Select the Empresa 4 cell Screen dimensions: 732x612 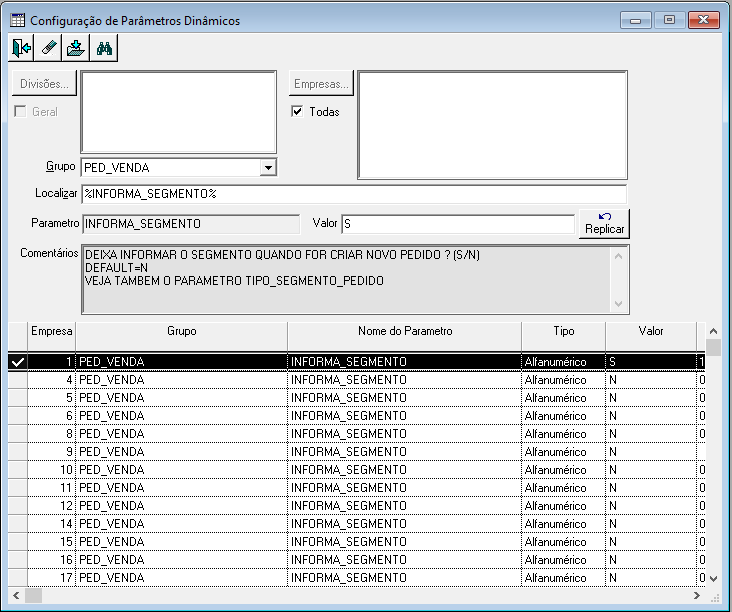tap(51, 380)
